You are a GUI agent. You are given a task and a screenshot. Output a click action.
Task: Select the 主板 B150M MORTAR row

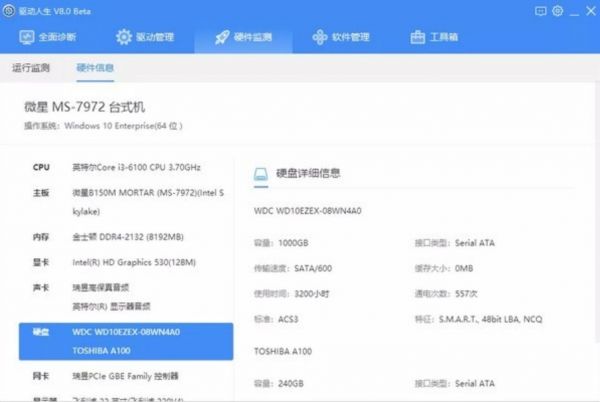click(126, 202)
